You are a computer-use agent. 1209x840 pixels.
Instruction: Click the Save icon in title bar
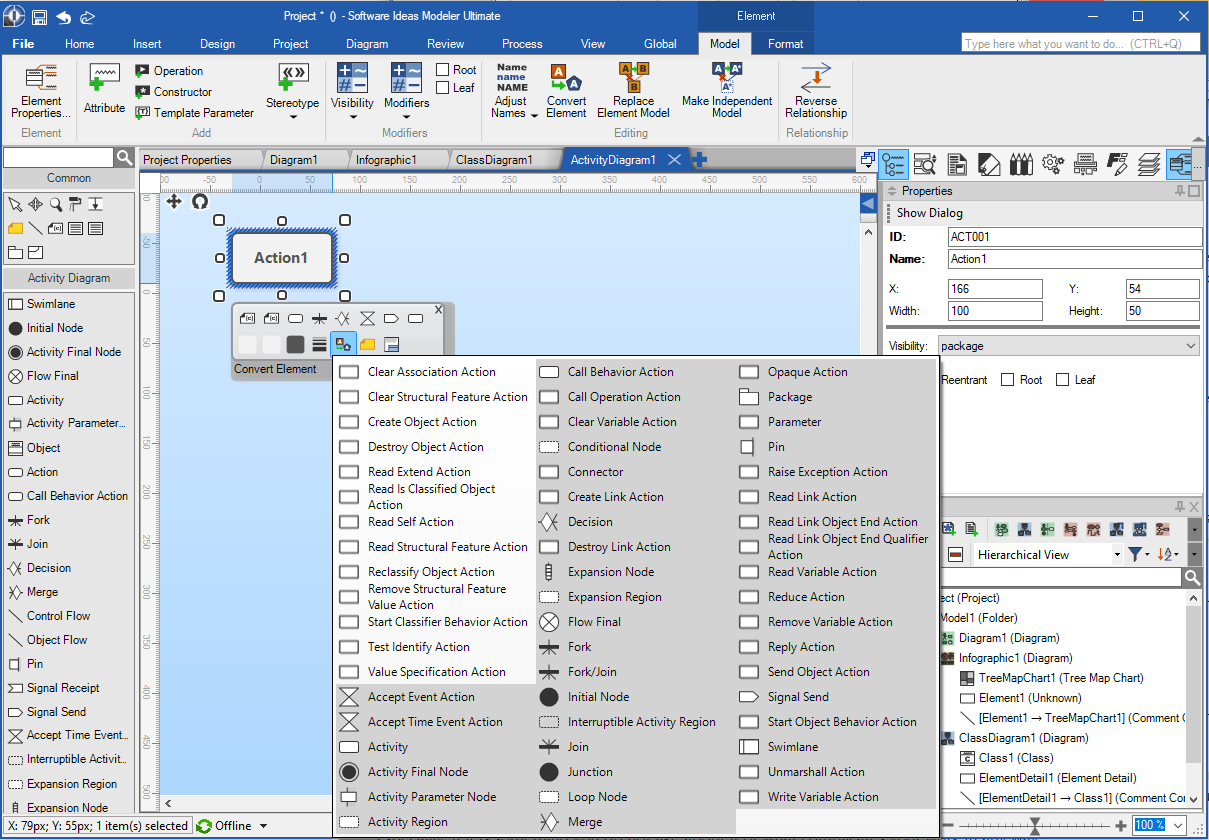39,17
